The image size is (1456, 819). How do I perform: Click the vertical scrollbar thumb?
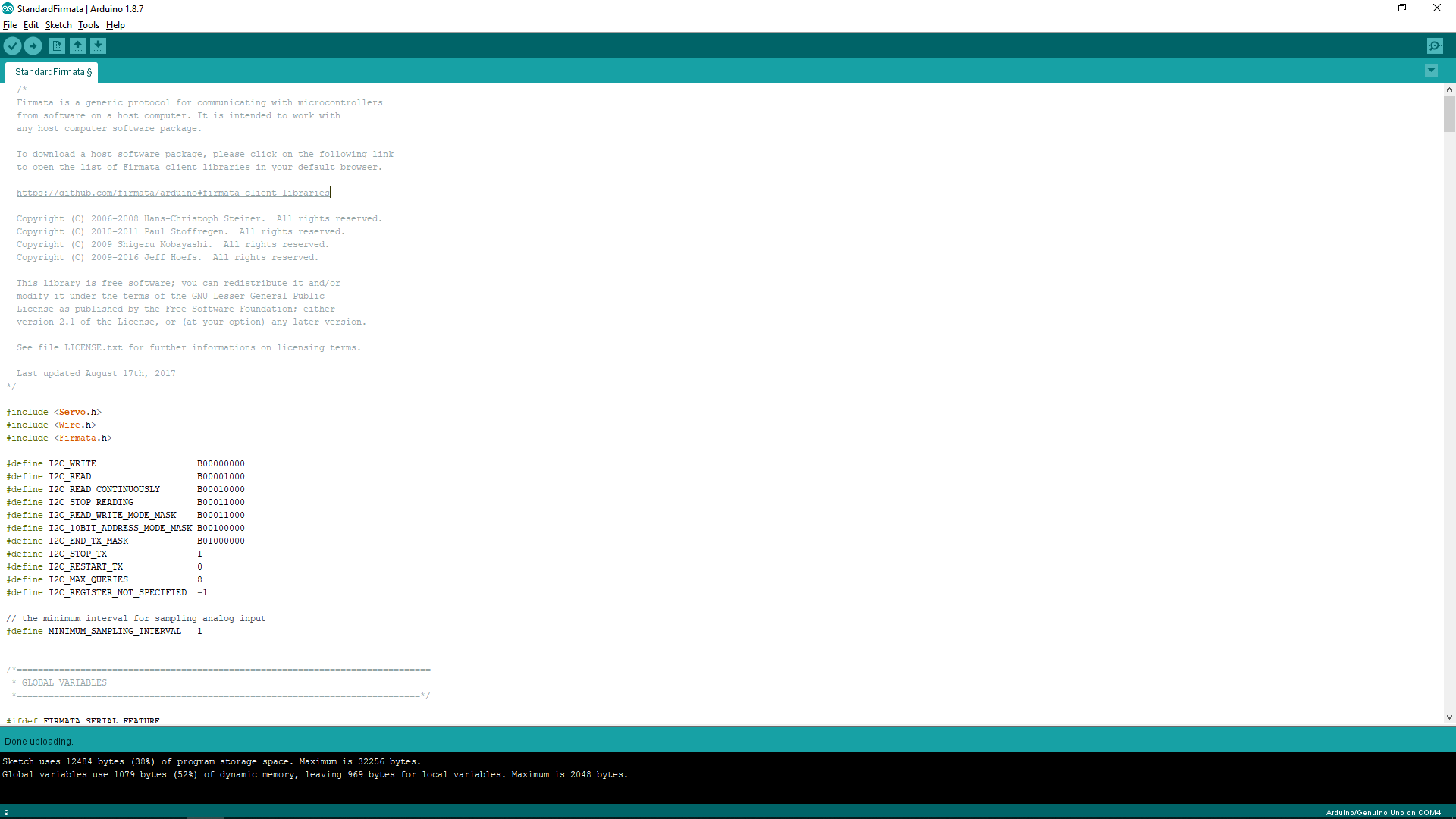tap(1449, 114)
